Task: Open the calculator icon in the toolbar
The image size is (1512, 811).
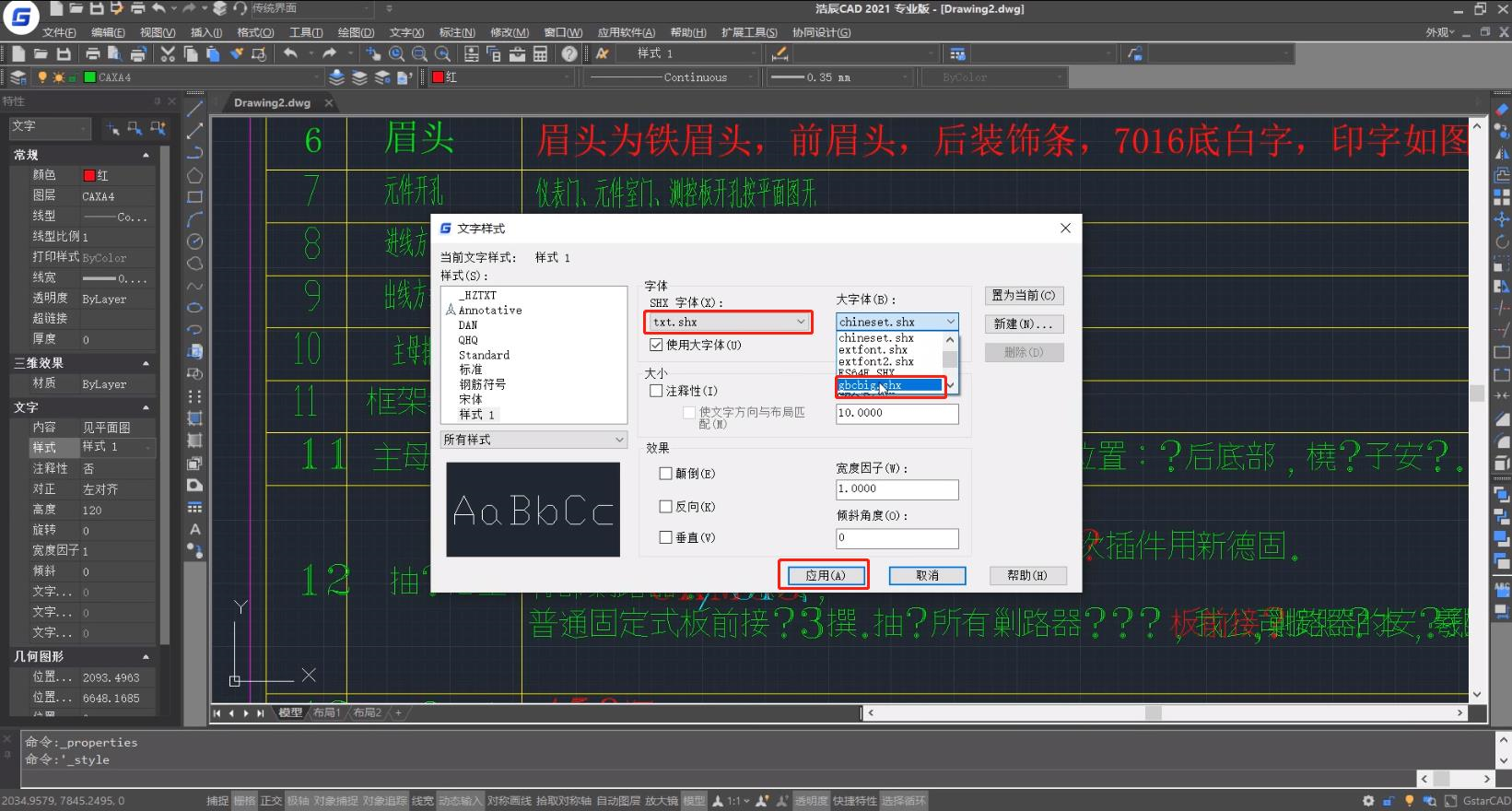Action: [541, 53]
